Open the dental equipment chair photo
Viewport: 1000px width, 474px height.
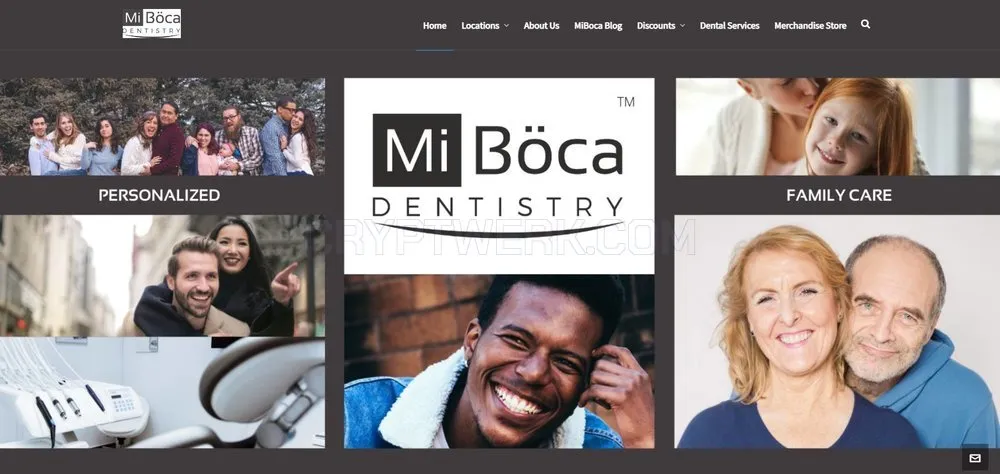pos(163,393)
